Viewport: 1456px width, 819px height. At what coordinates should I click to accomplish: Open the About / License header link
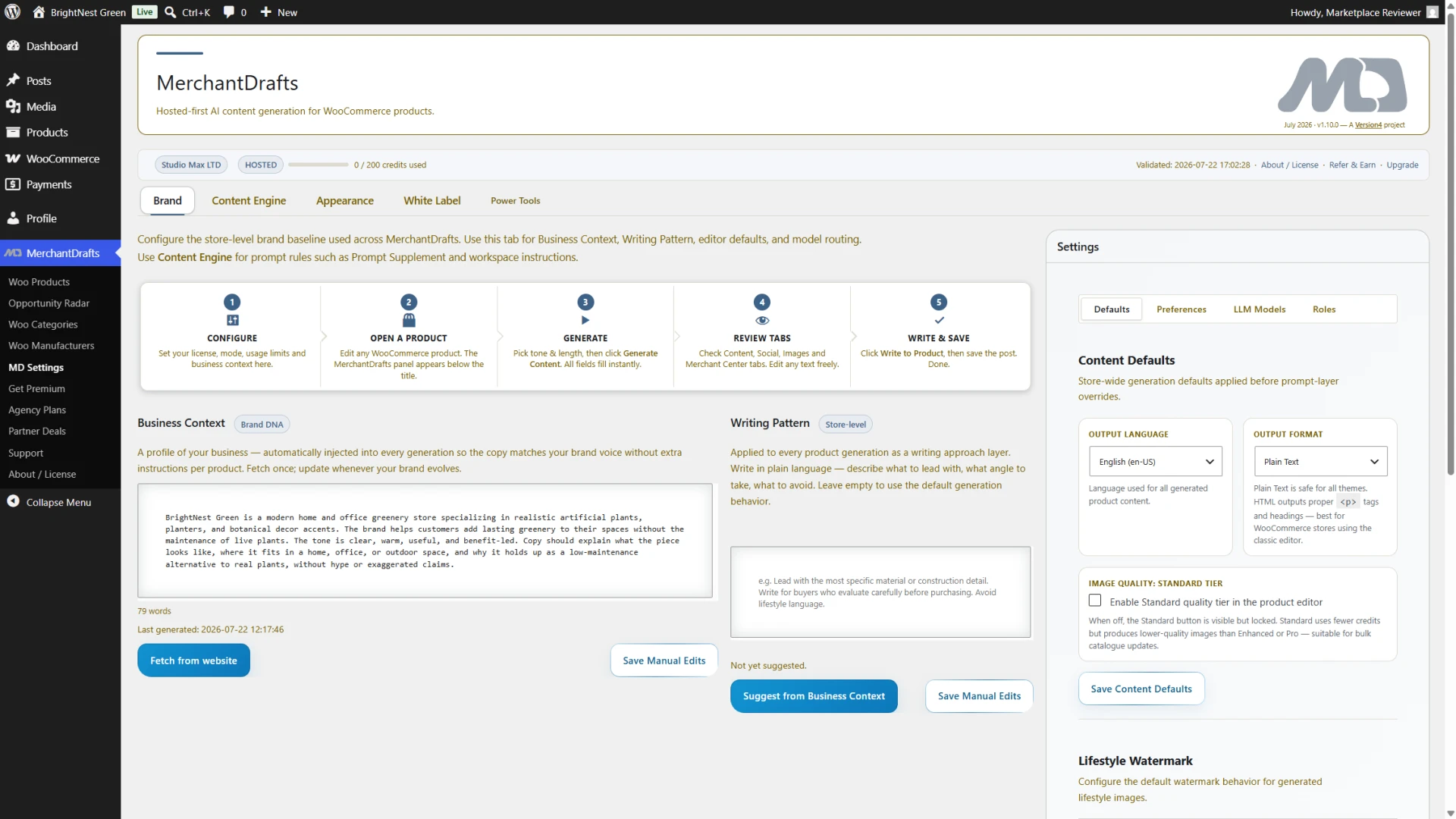pyautogui.click(x=1289, y=165)
